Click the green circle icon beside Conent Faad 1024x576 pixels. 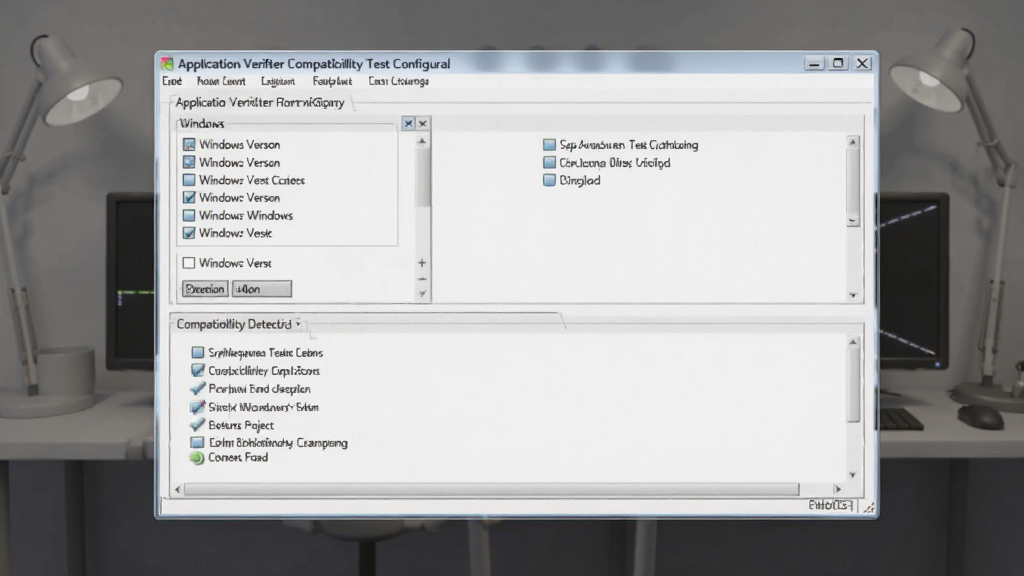click(197, 458)
